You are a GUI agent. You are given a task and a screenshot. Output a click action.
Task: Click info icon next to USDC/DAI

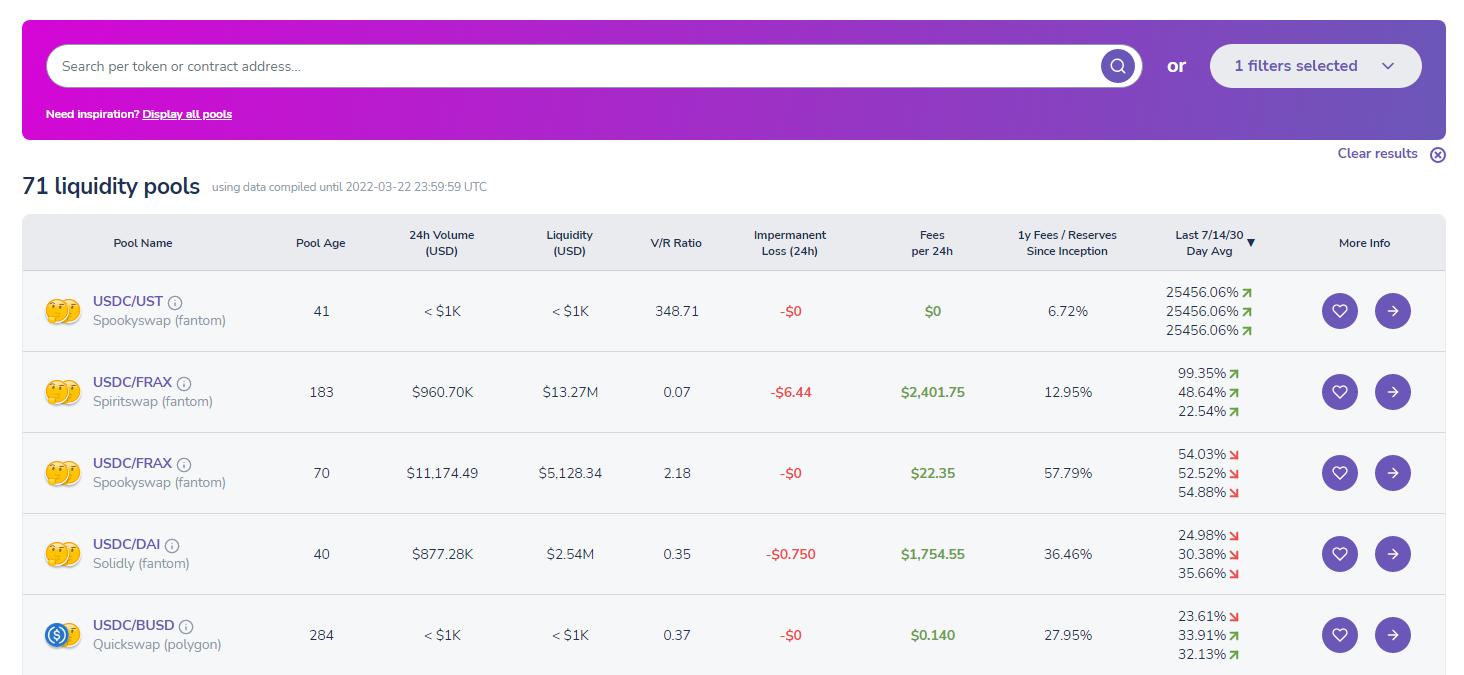[172, 546]
